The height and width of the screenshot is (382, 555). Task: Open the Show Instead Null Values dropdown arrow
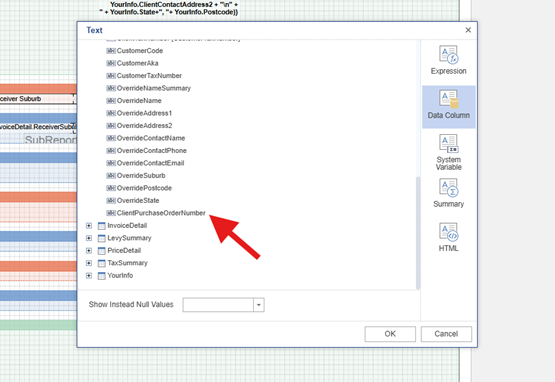click(x=259, y=305)
